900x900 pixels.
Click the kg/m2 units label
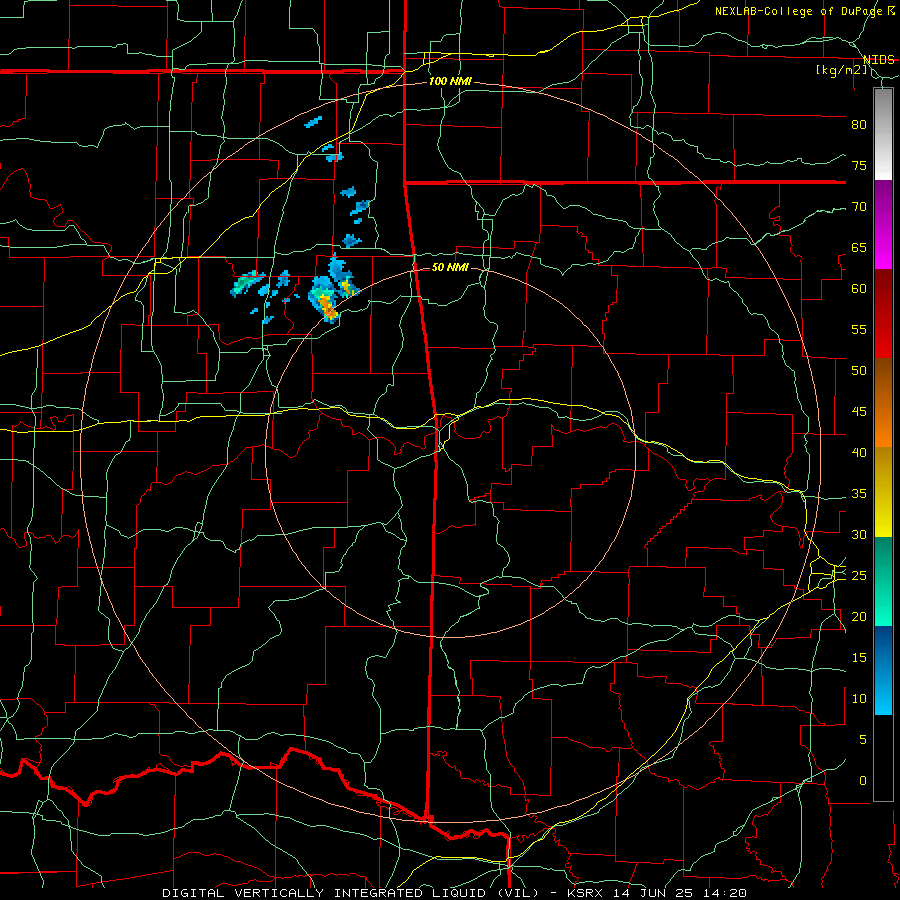point(842,70)
